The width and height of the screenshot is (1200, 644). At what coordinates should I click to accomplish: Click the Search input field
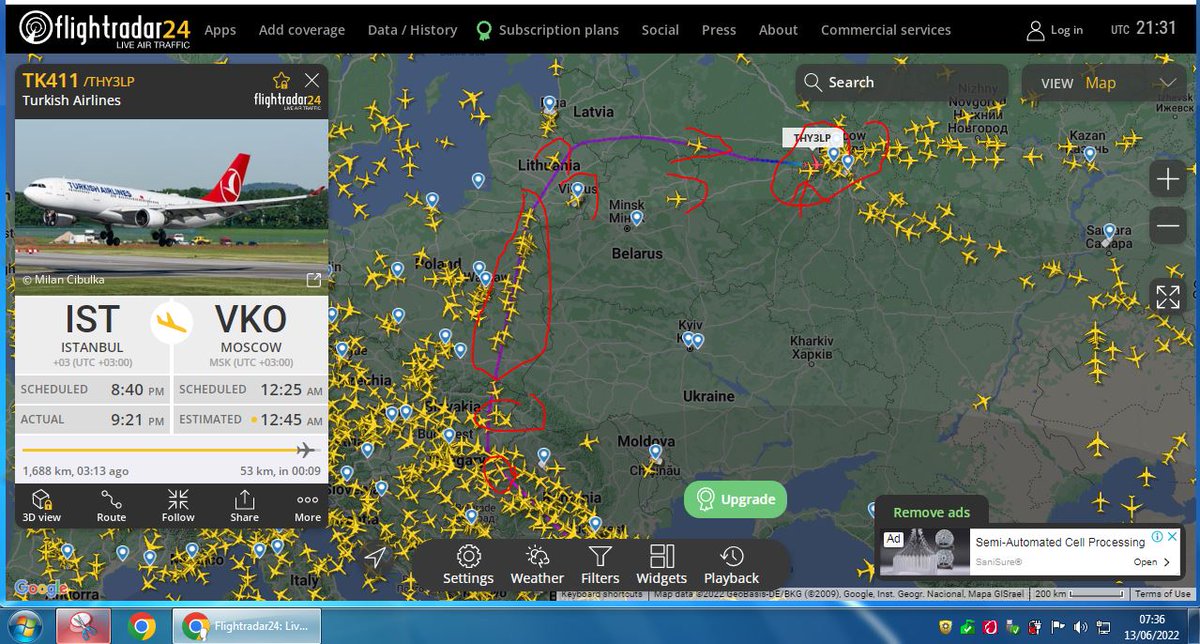(900, 83)
